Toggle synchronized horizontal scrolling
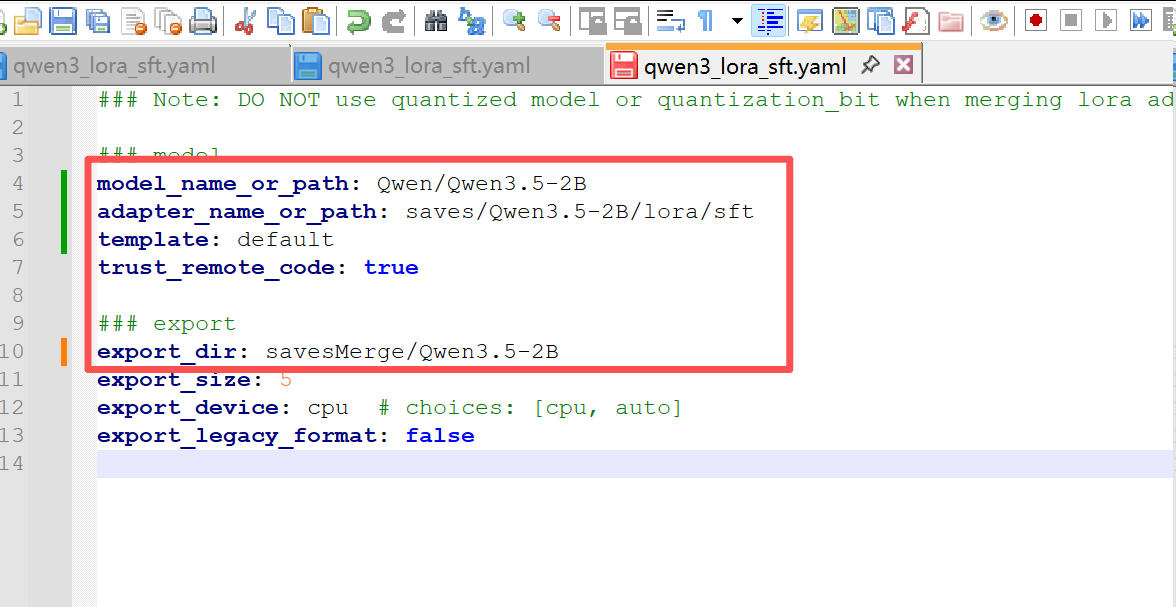 [628, 20]
